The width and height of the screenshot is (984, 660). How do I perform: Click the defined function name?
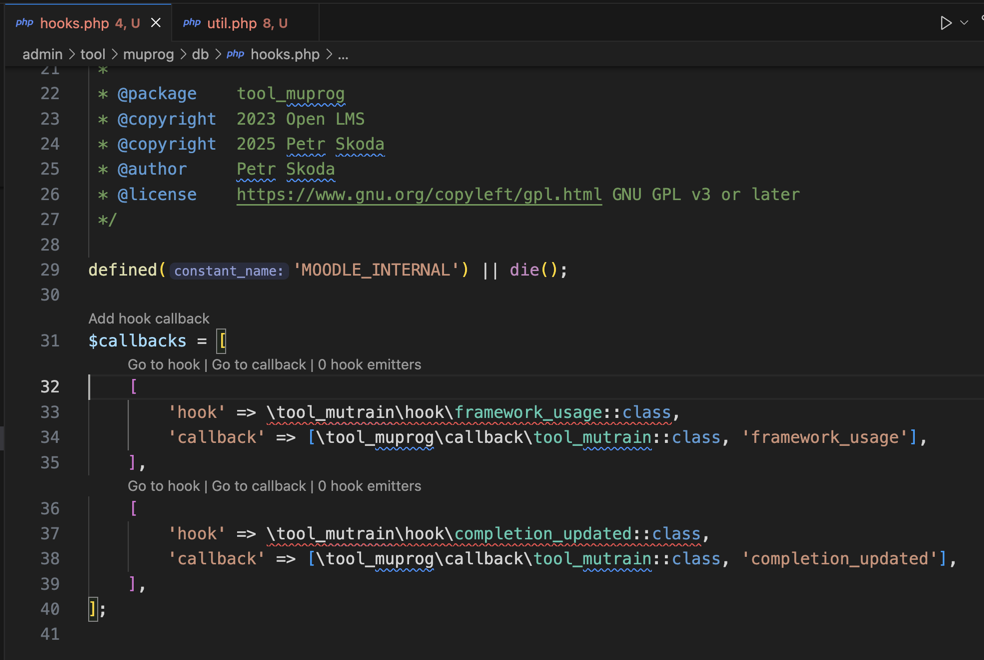tap(122, 270)
